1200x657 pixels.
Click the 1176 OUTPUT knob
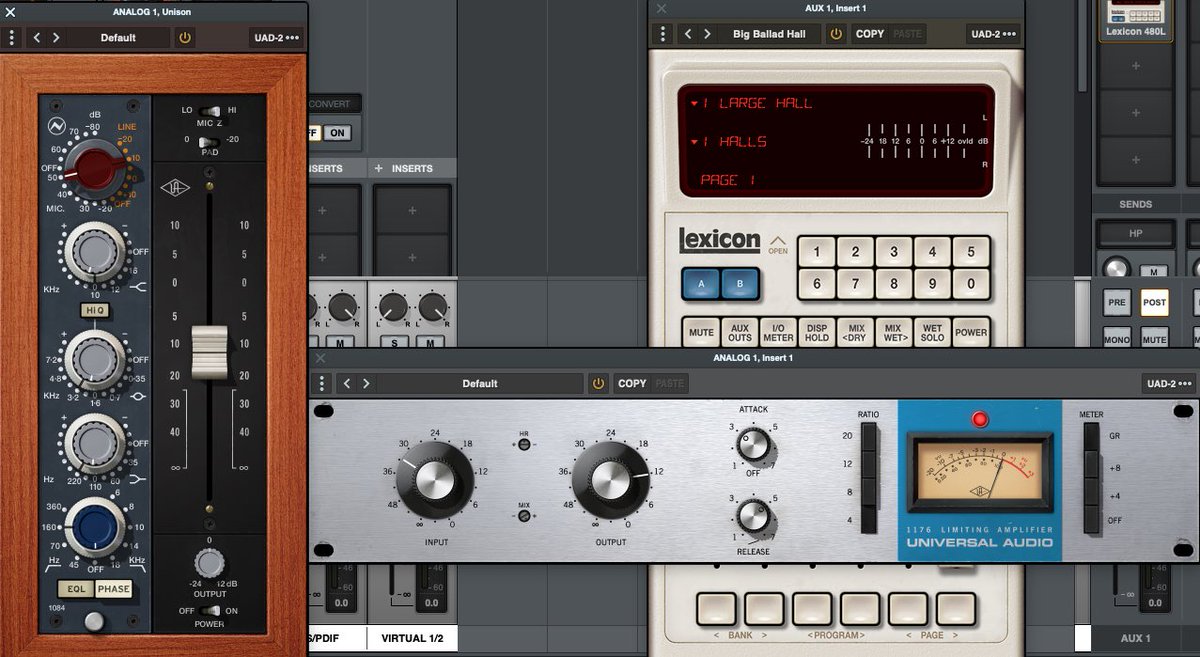click(x=610, y=479)
